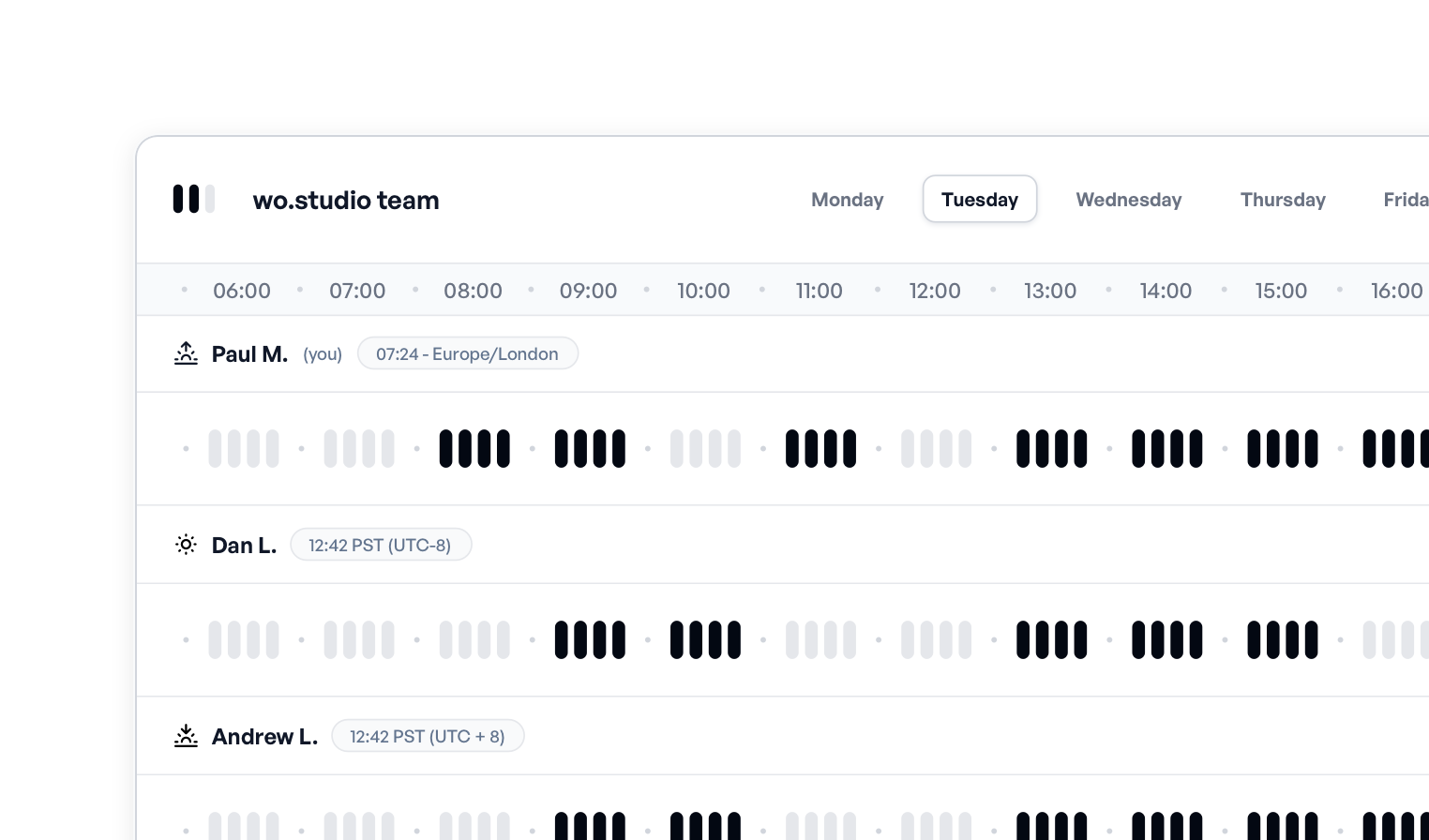The width and height of the screenshot is (1429, 840).
Task: Toggle Paul M.'s 13:00 availability block
Action: [x=1051, y=448]
